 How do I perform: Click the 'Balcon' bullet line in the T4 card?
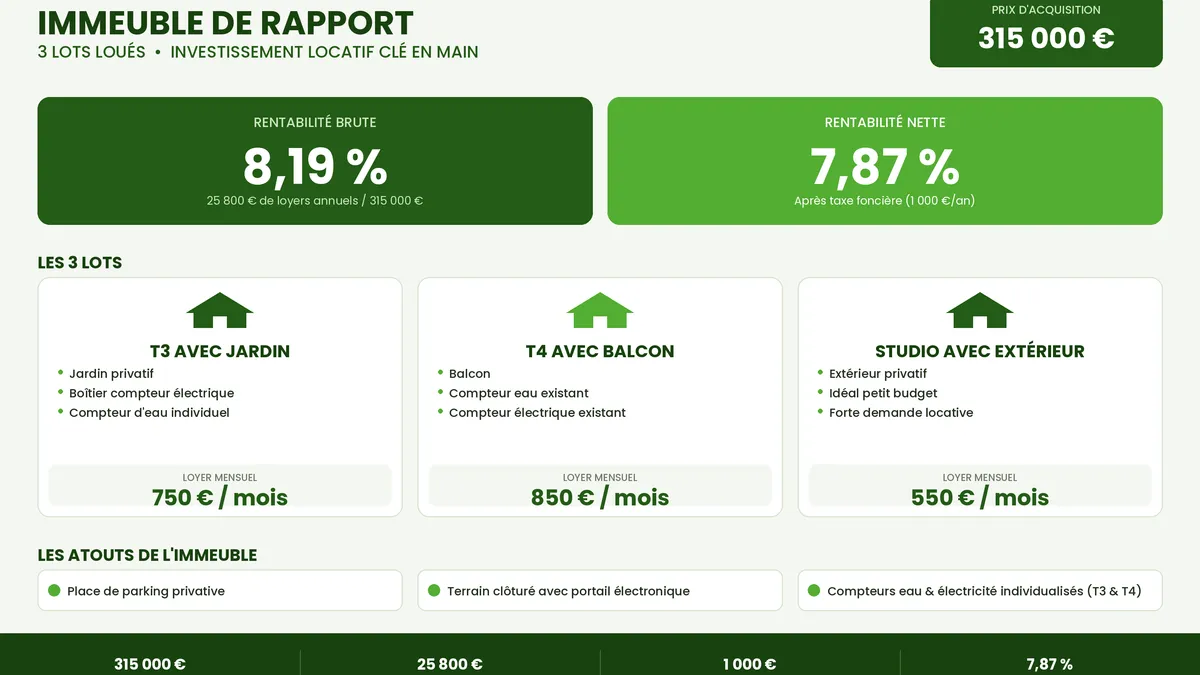pos(470,374)
